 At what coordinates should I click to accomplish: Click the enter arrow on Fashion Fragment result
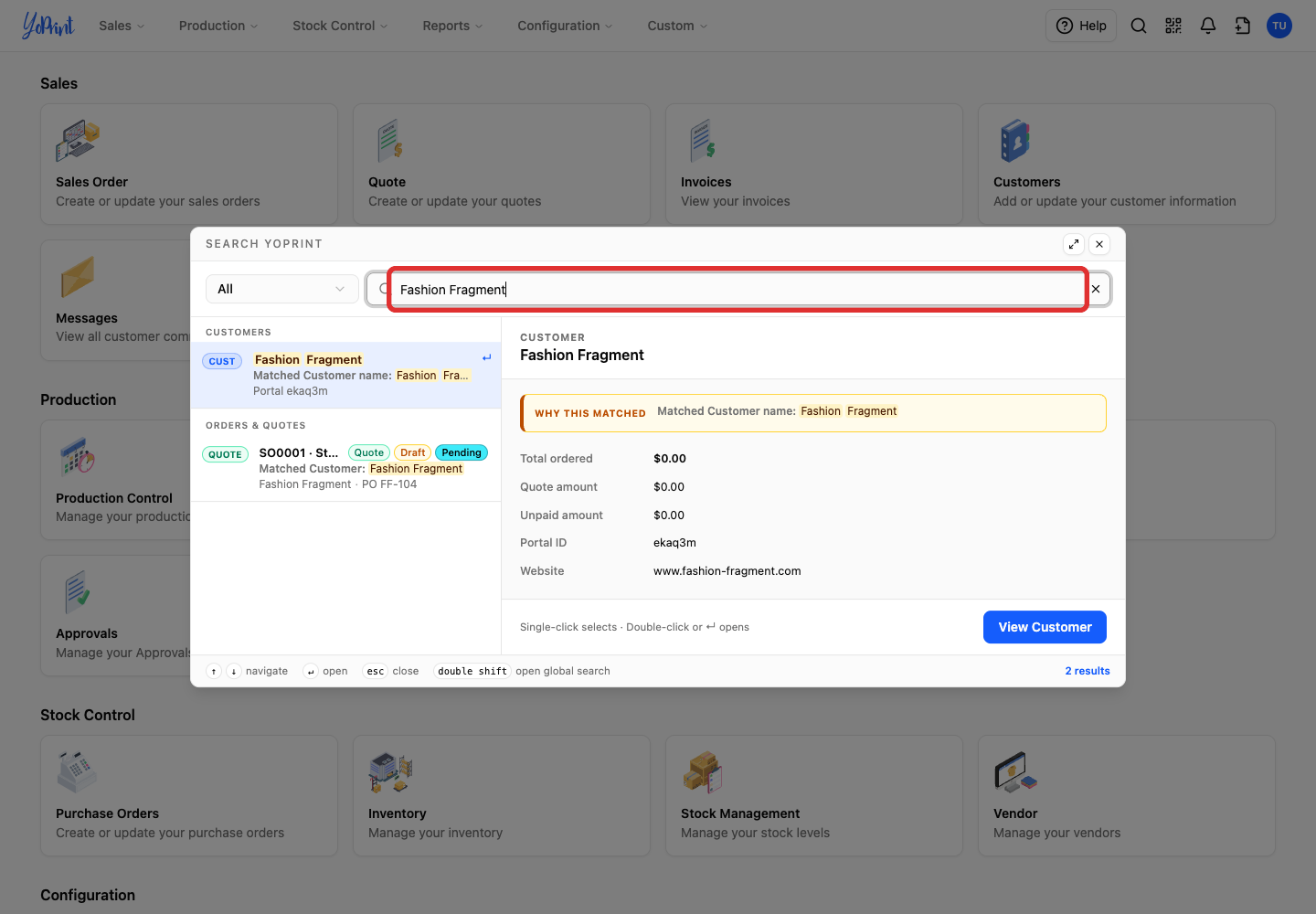point(487,357)
